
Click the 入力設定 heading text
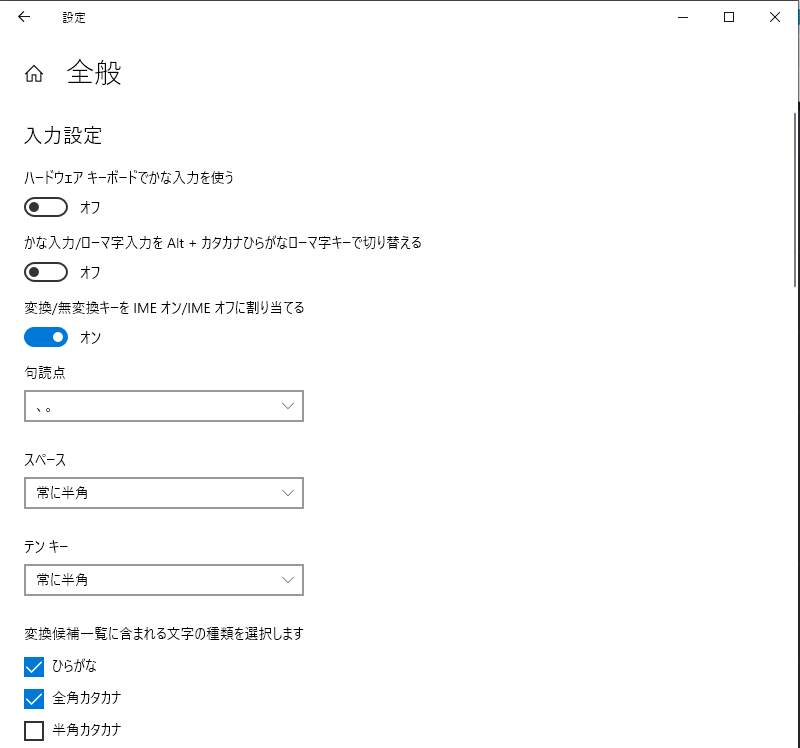click(63, 136)
